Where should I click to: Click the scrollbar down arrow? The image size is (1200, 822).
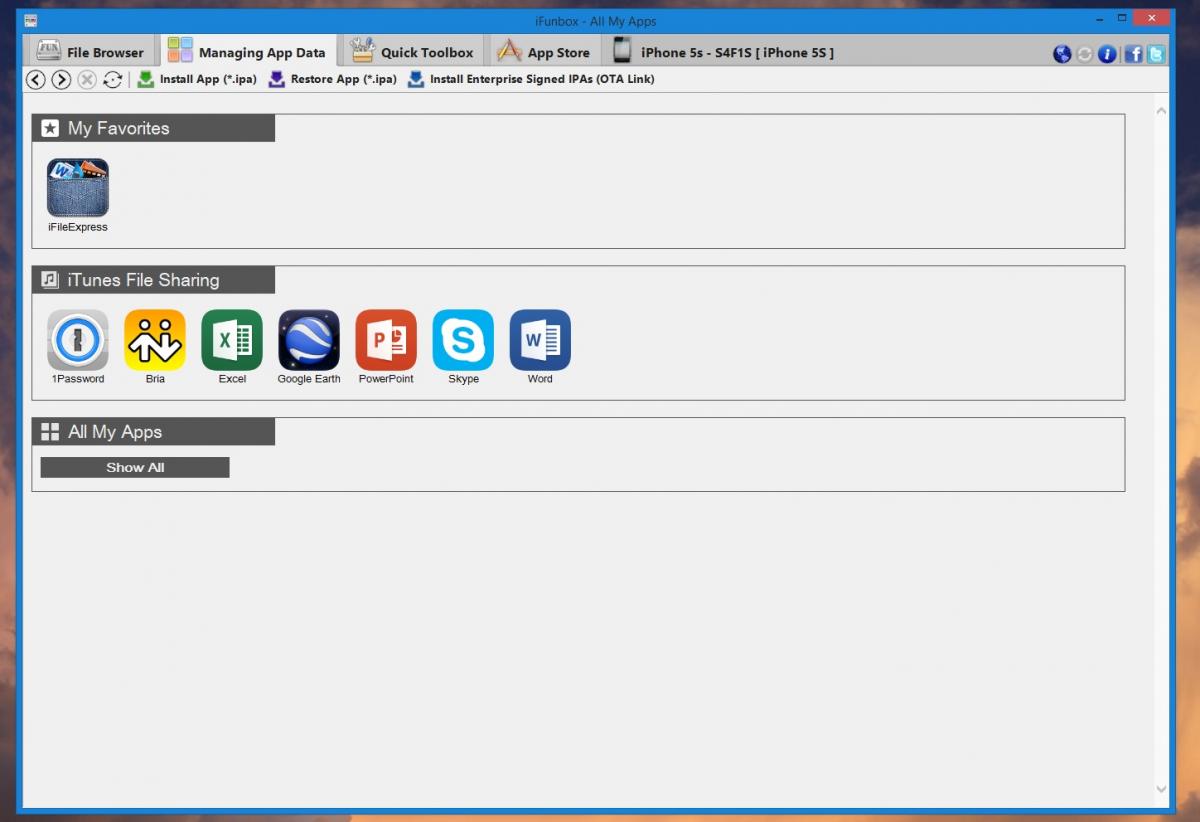pos(1161,789)
